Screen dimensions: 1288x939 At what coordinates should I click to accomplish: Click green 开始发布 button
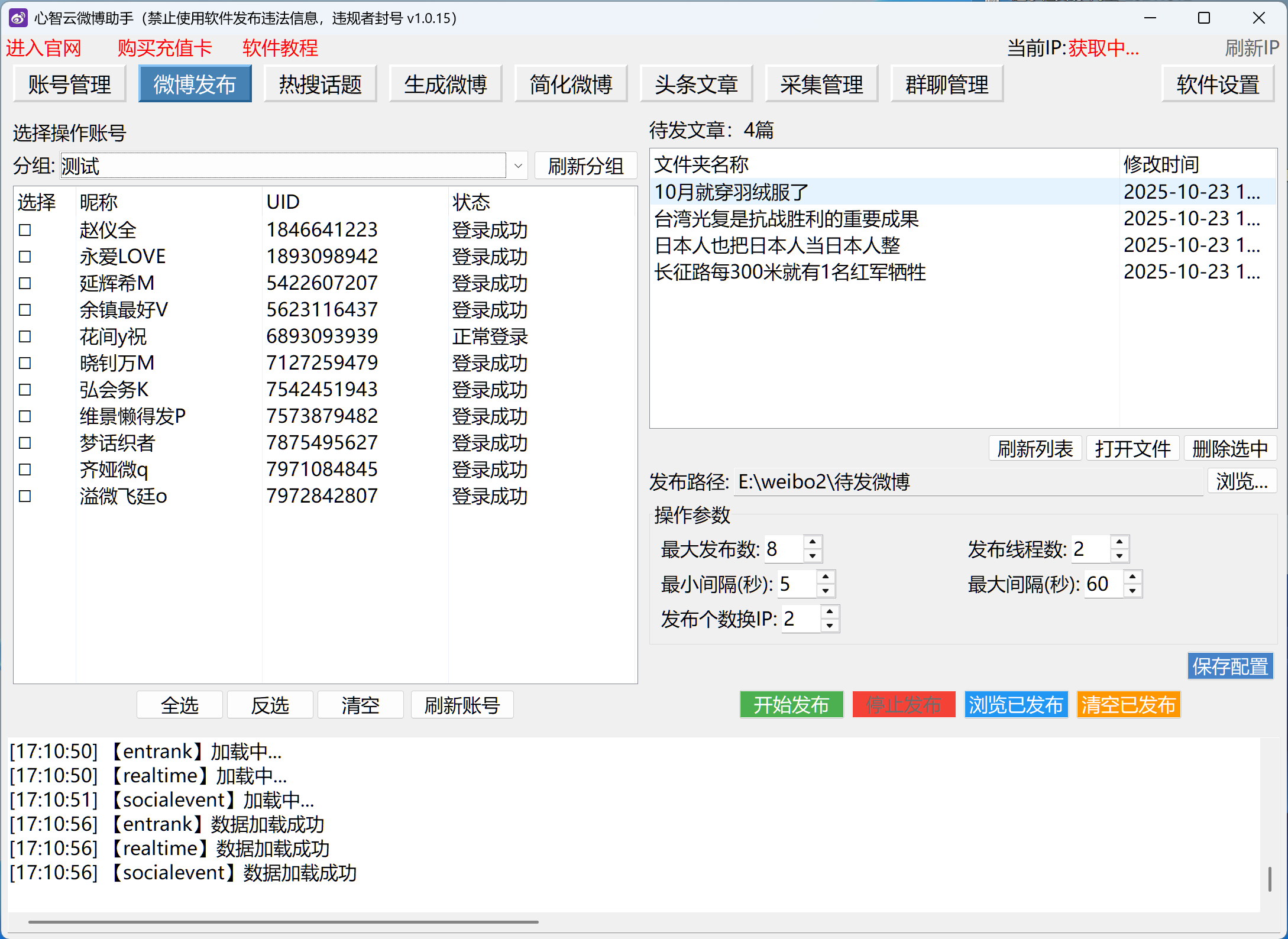point(791,704)
